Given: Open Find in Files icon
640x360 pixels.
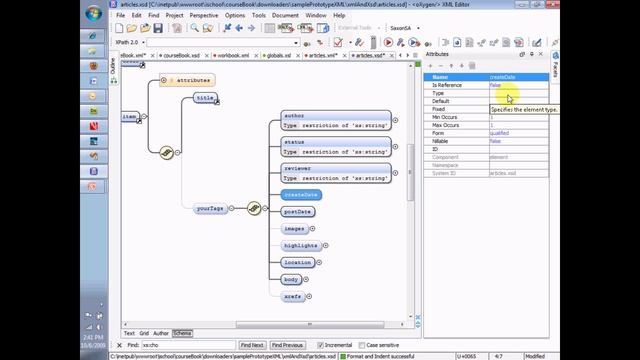Looking at the screenshot, I should [x=208, y=28].
